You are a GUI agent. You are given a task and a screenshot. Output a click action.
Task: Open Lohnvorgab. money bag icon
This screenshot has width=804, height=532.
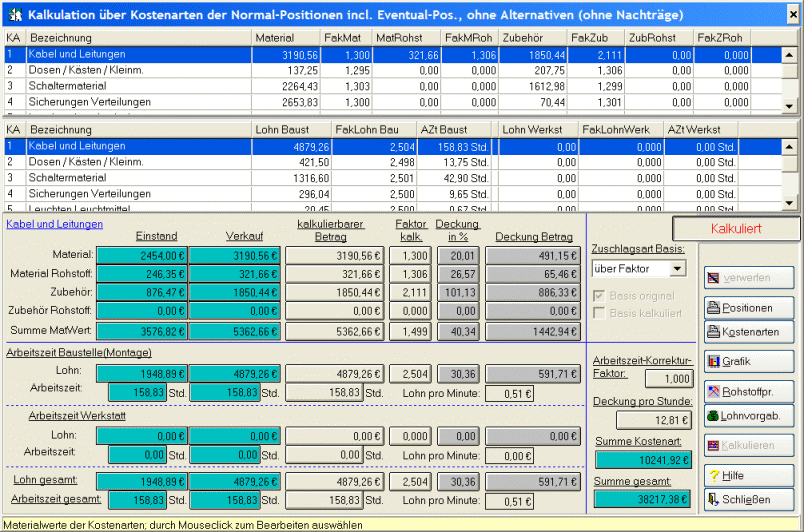[713, 416]
